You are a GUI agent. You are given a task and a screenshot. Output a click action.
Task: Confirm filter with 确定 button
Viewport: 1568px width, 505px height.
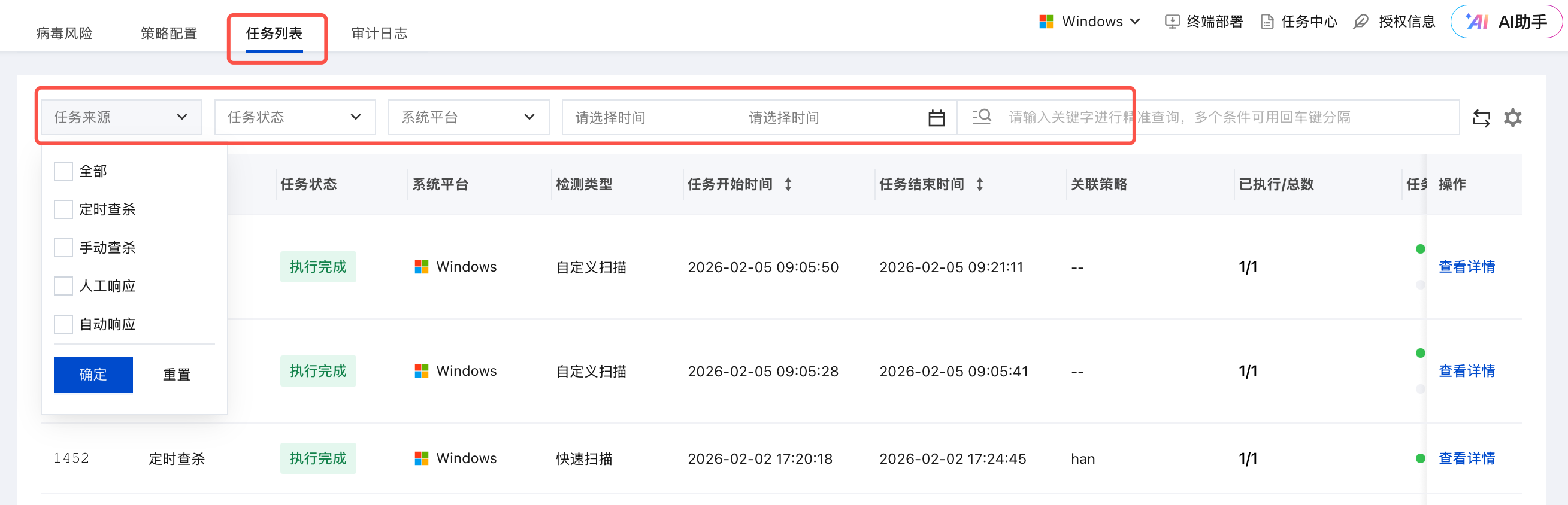(x=93, y=375)
